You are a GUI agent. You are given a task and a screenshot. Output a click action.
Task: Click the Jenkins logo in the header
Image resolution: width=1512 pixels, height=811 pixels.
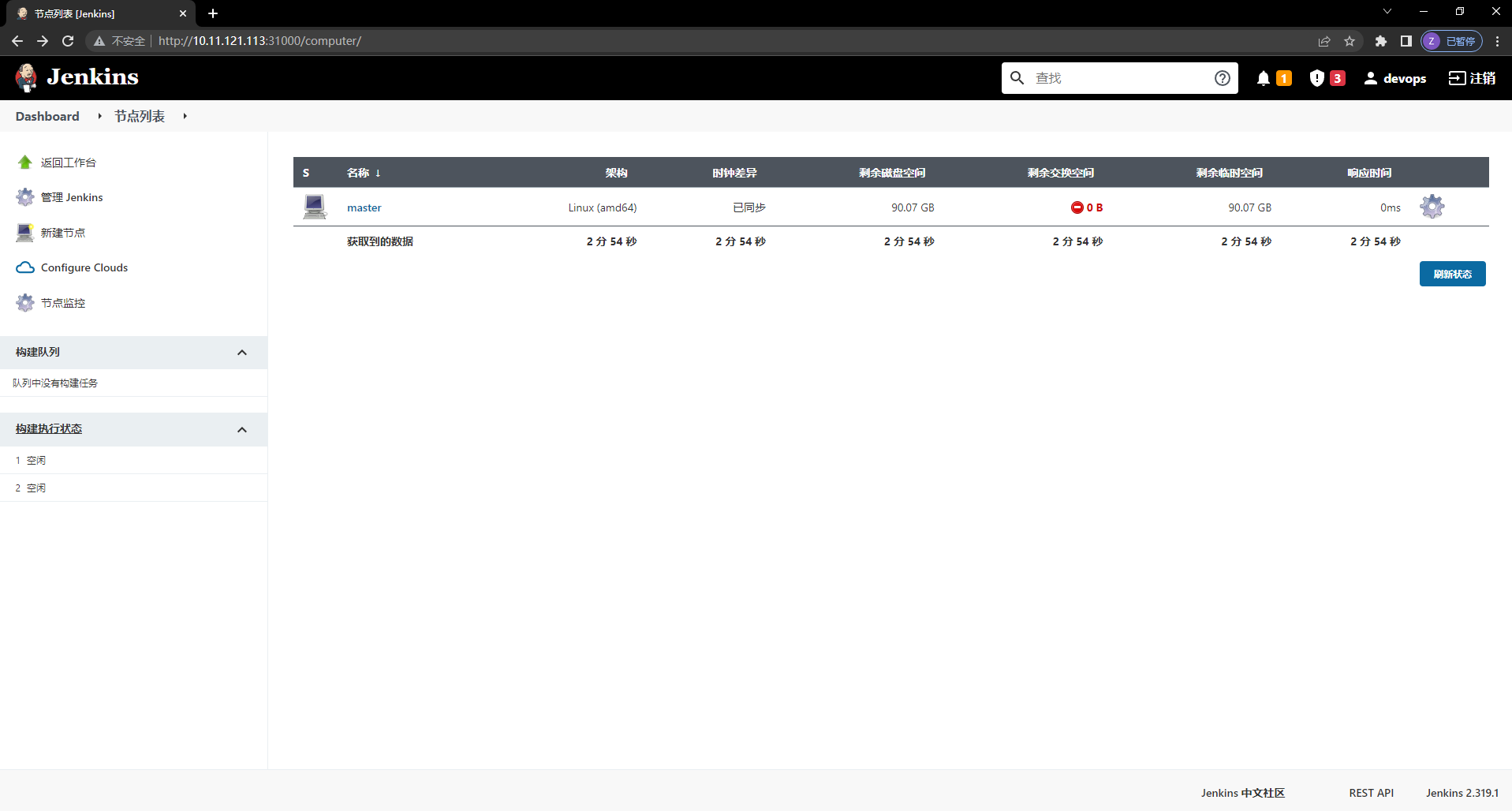pos(77,77)
